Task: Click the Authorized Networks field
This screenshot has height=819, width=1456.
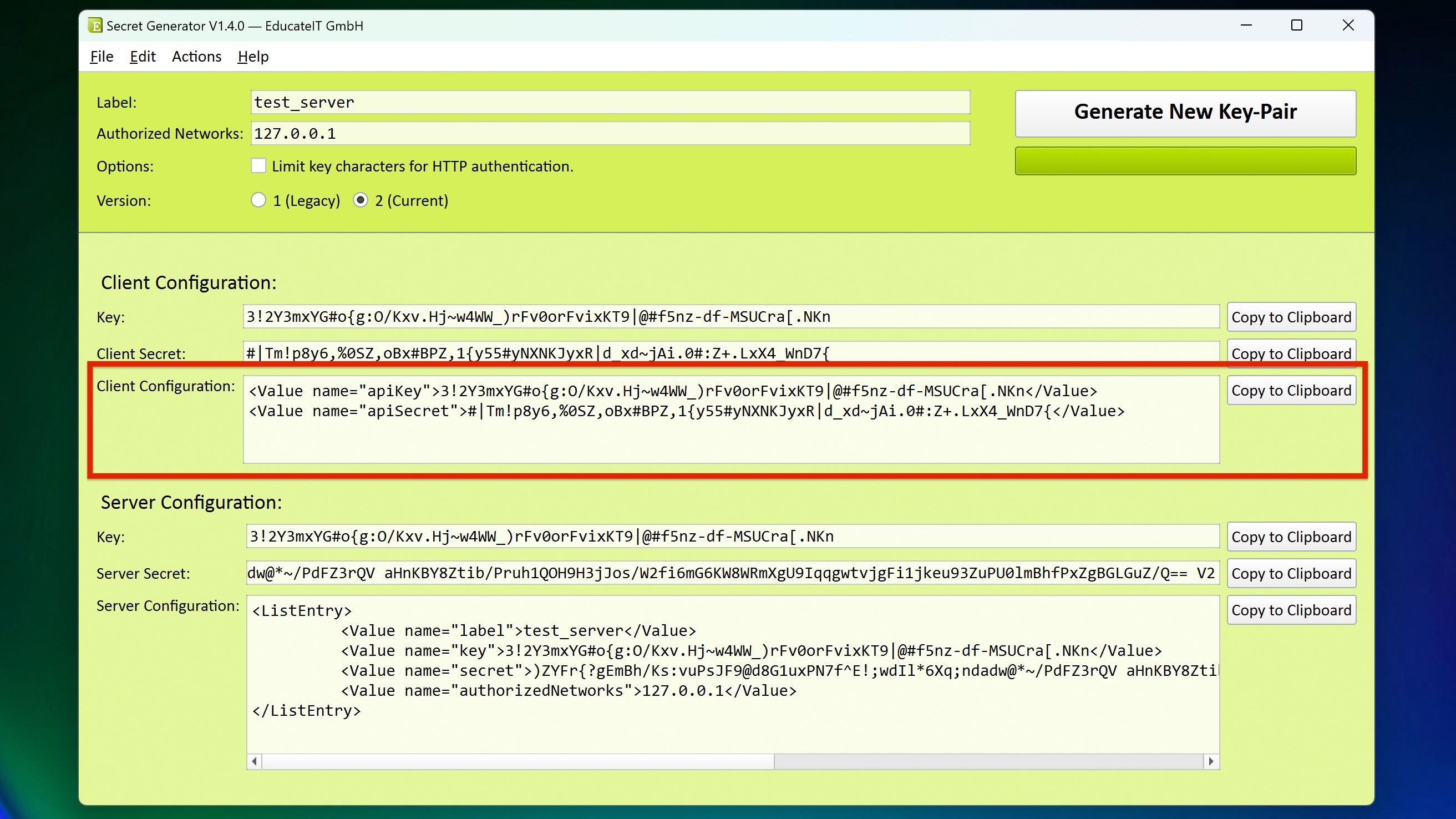Action: point(611,134)
